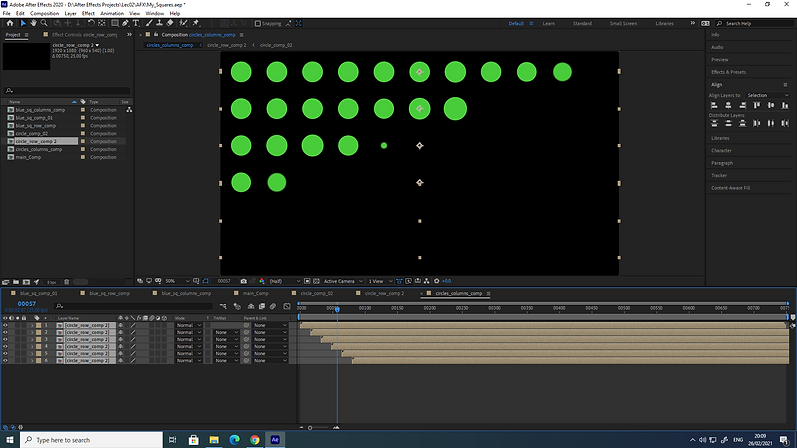Toggle Motion Blur enable switch in timeline
797x448 pixels.
(273, 306)
